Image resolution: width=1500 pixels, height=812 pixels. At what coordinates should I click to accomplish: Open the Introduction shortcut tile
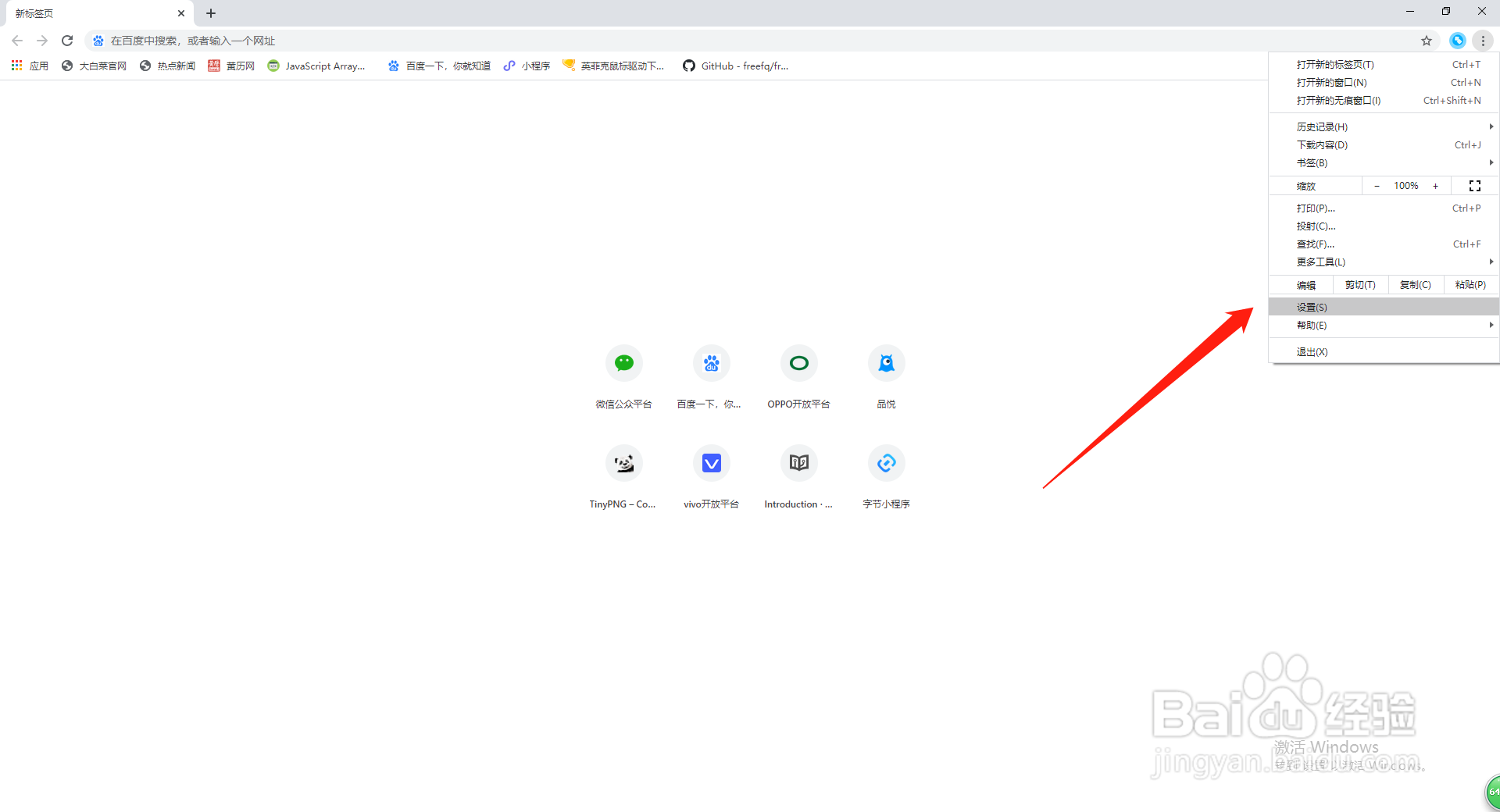click(x=799, y=478)
